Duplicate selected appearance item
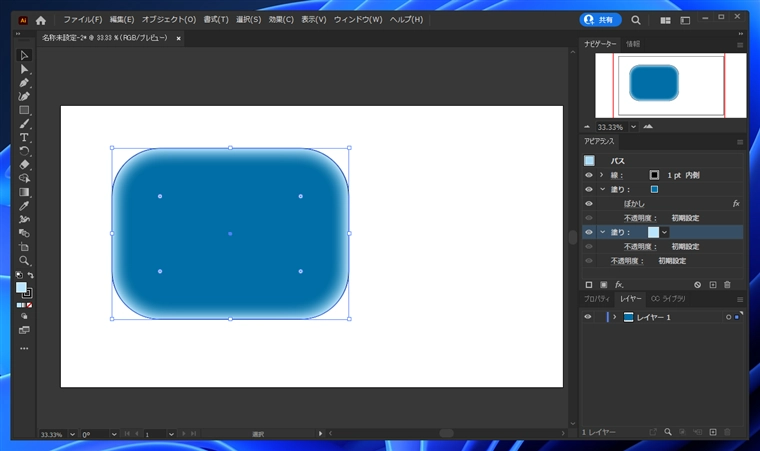This screenshot has height=451, width=760. point(712,285)
